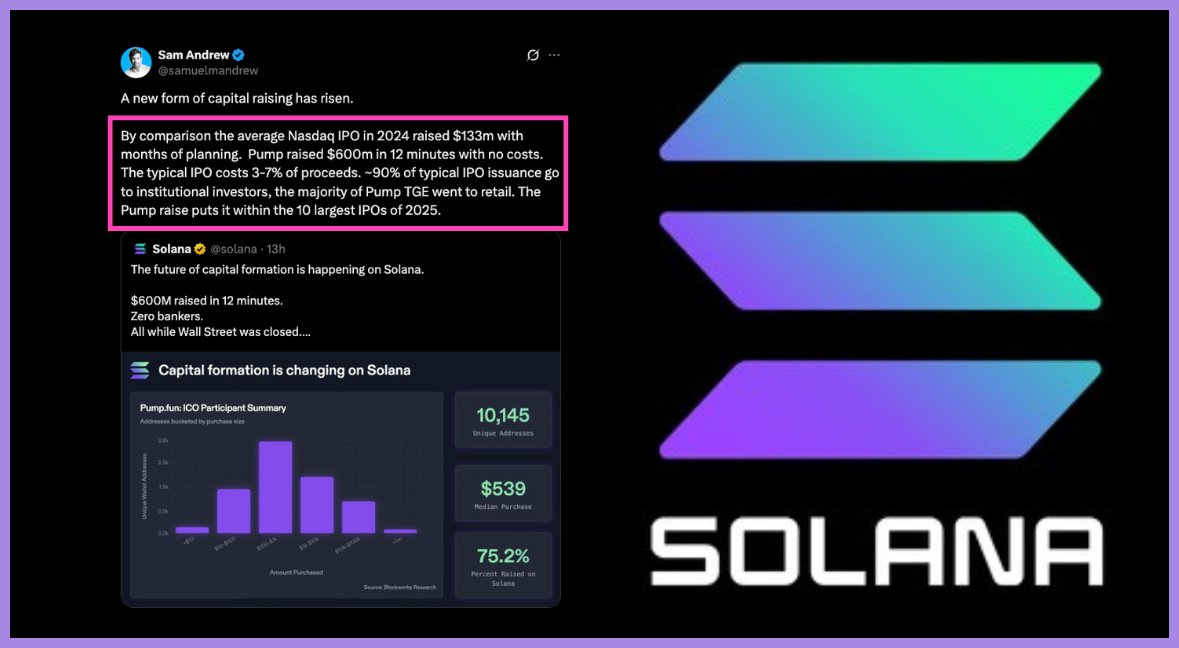Open the Solana account name in quote
This screenshot has height=648, width=1179.
point(171,249)
